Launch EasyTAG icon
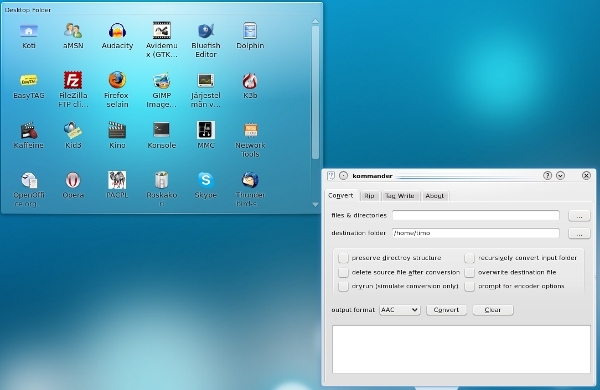This screenshot has width=600, height=390. (x=29, y=81)
